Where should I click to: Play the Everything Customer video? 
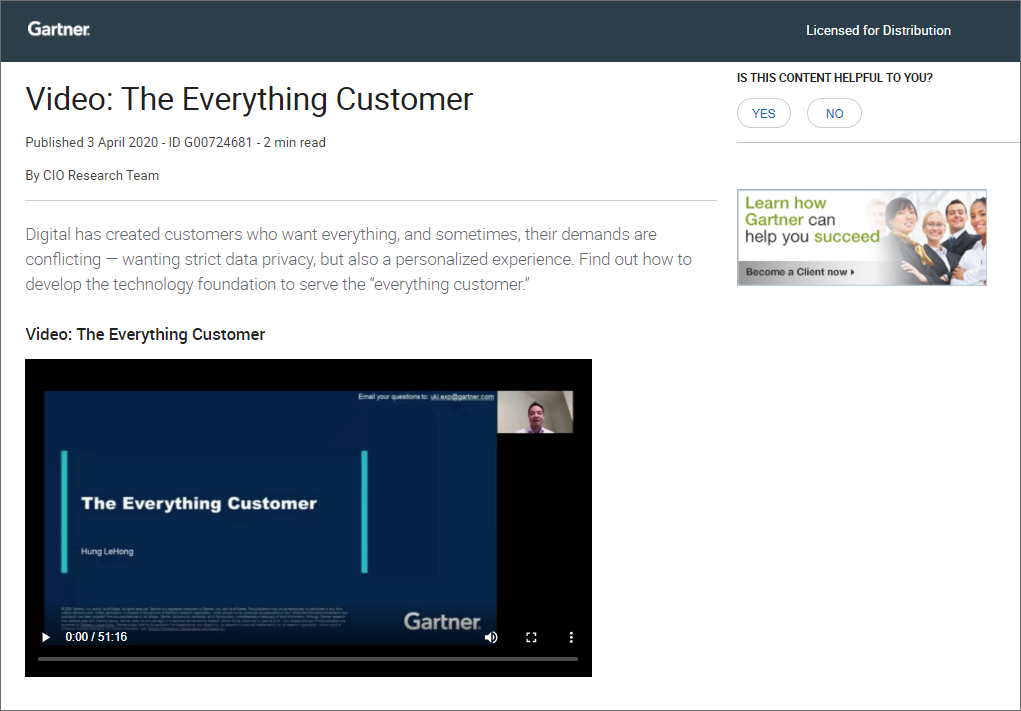coord(46,637)
